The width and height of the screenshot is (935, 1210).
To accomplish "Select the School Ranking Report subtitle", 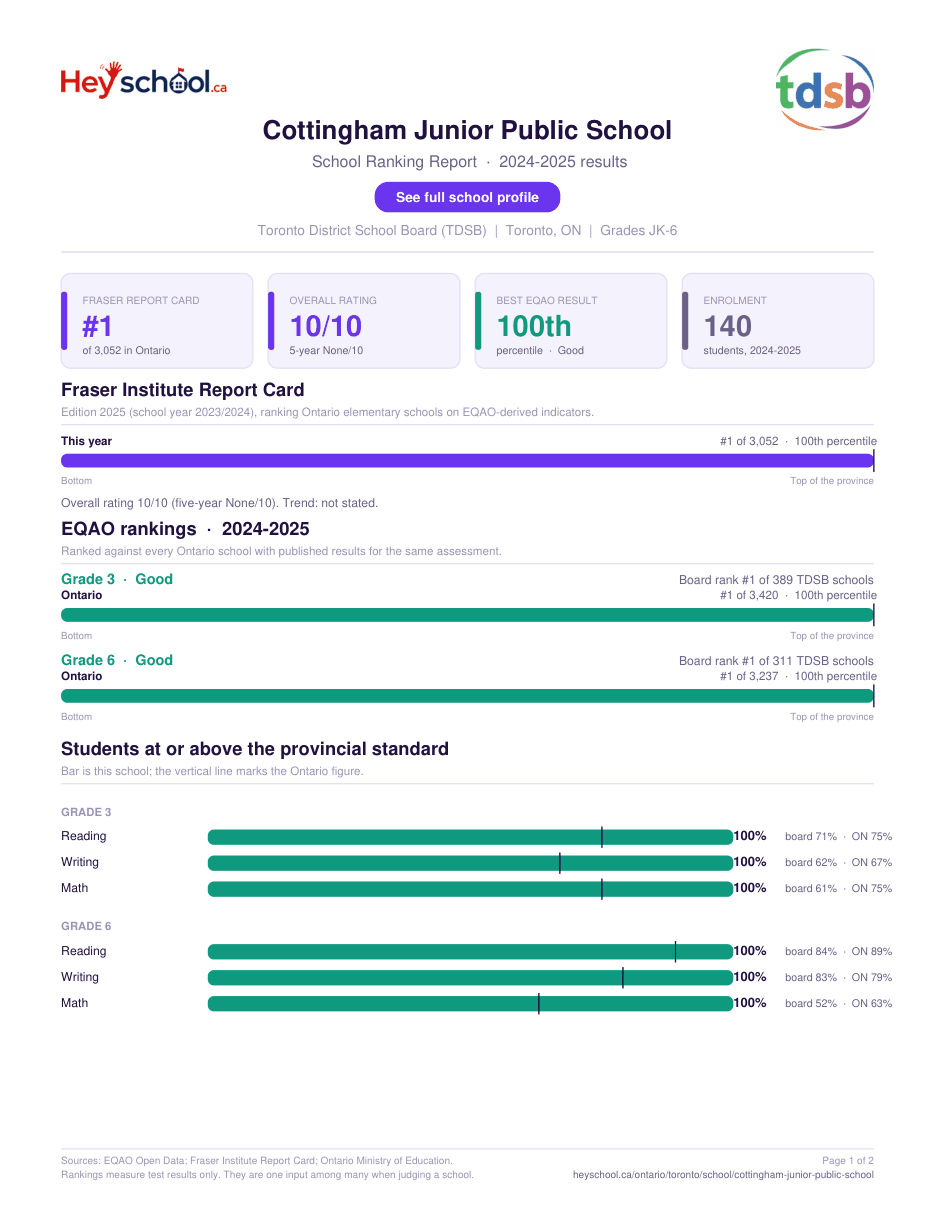I will pos(469,162).
